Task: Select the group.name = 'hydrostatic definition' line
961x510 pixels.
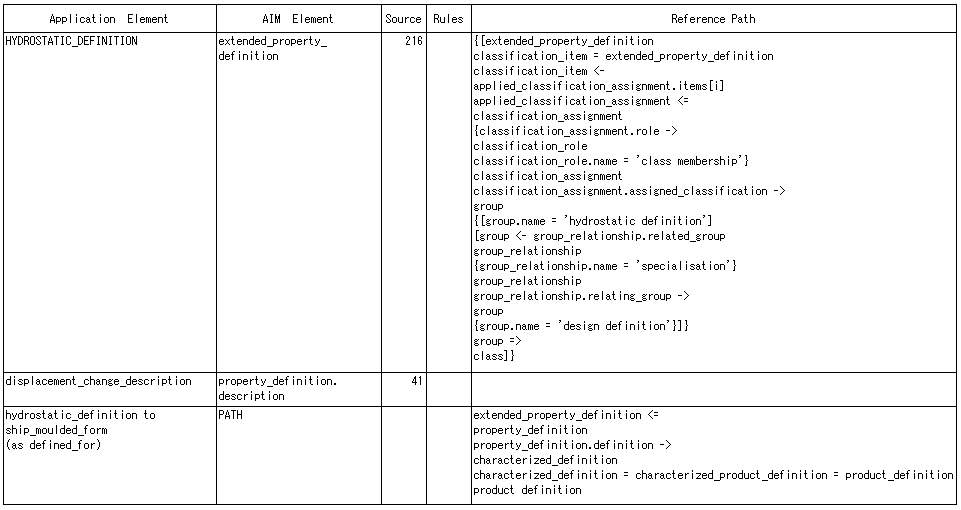Action: tap(593, 221)
